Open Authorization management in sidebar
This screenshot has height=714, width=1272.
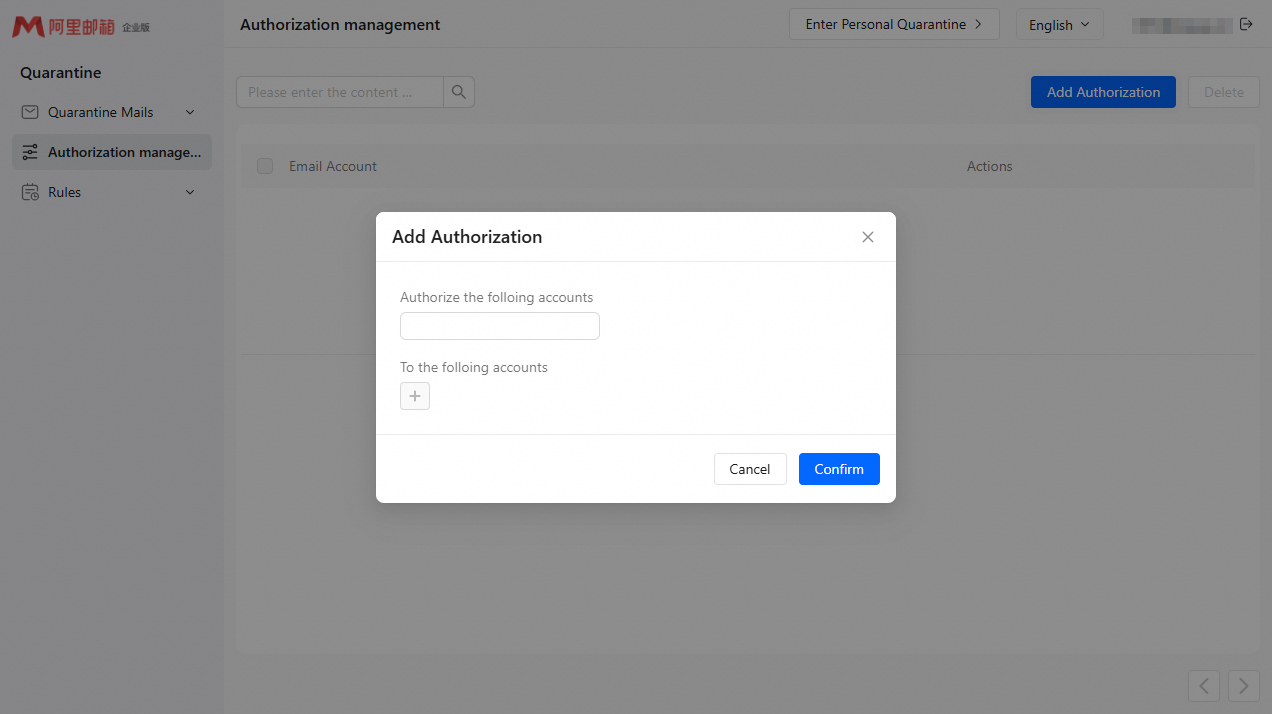(112, 152)
